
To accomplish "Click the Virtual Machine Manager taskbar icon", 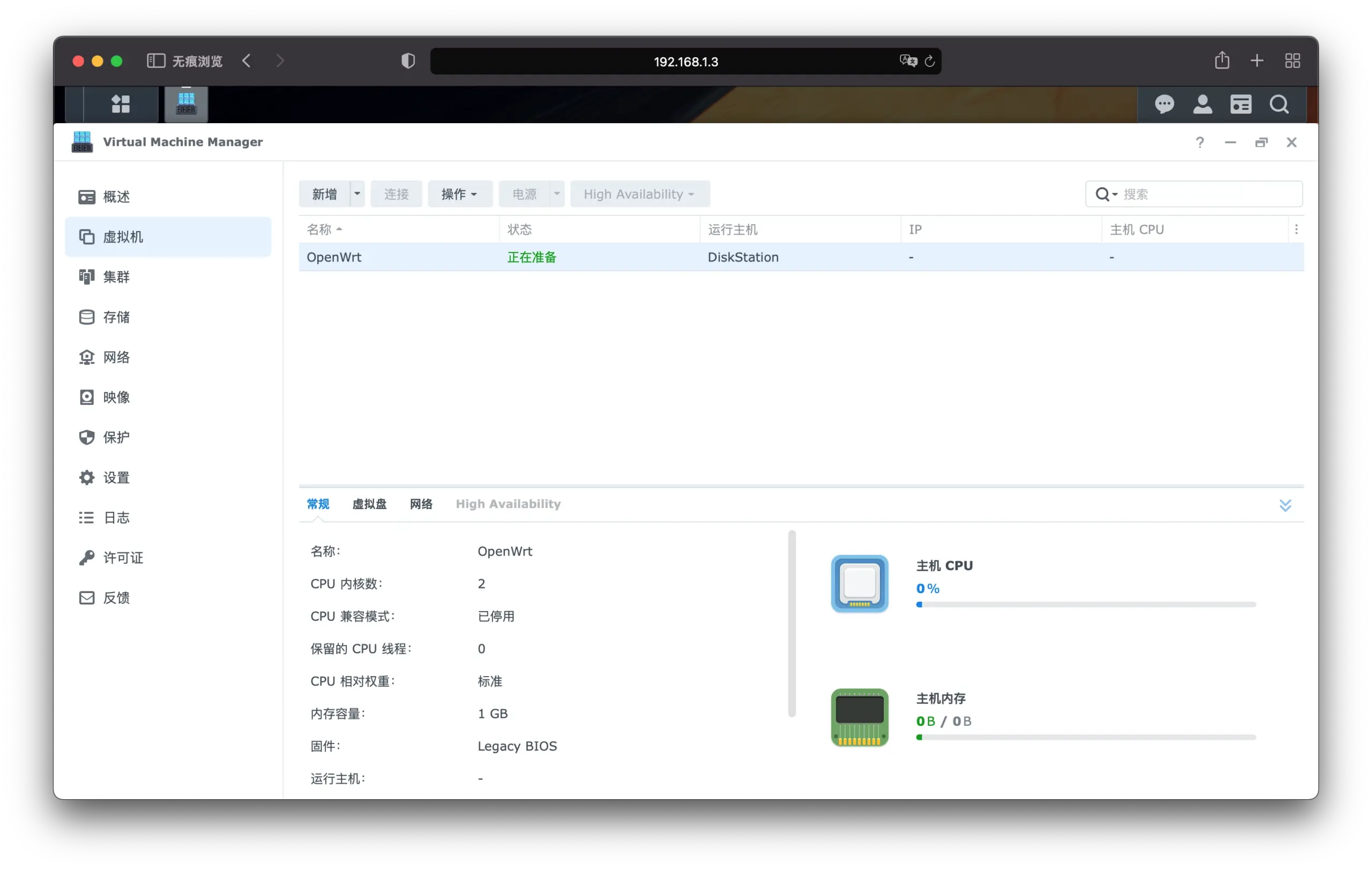I will click(x=187, y=104).
